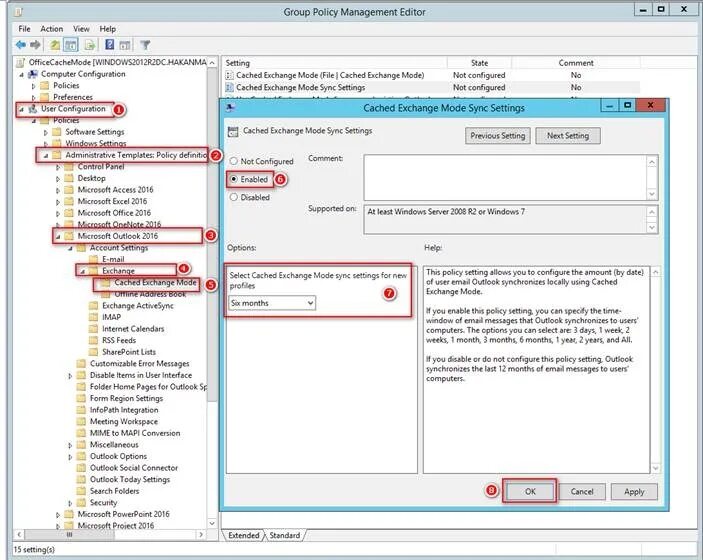This screenshot has height=560, width=703.
Task: Click the Search Folders folder icon
Action: (x=81, y=491)
